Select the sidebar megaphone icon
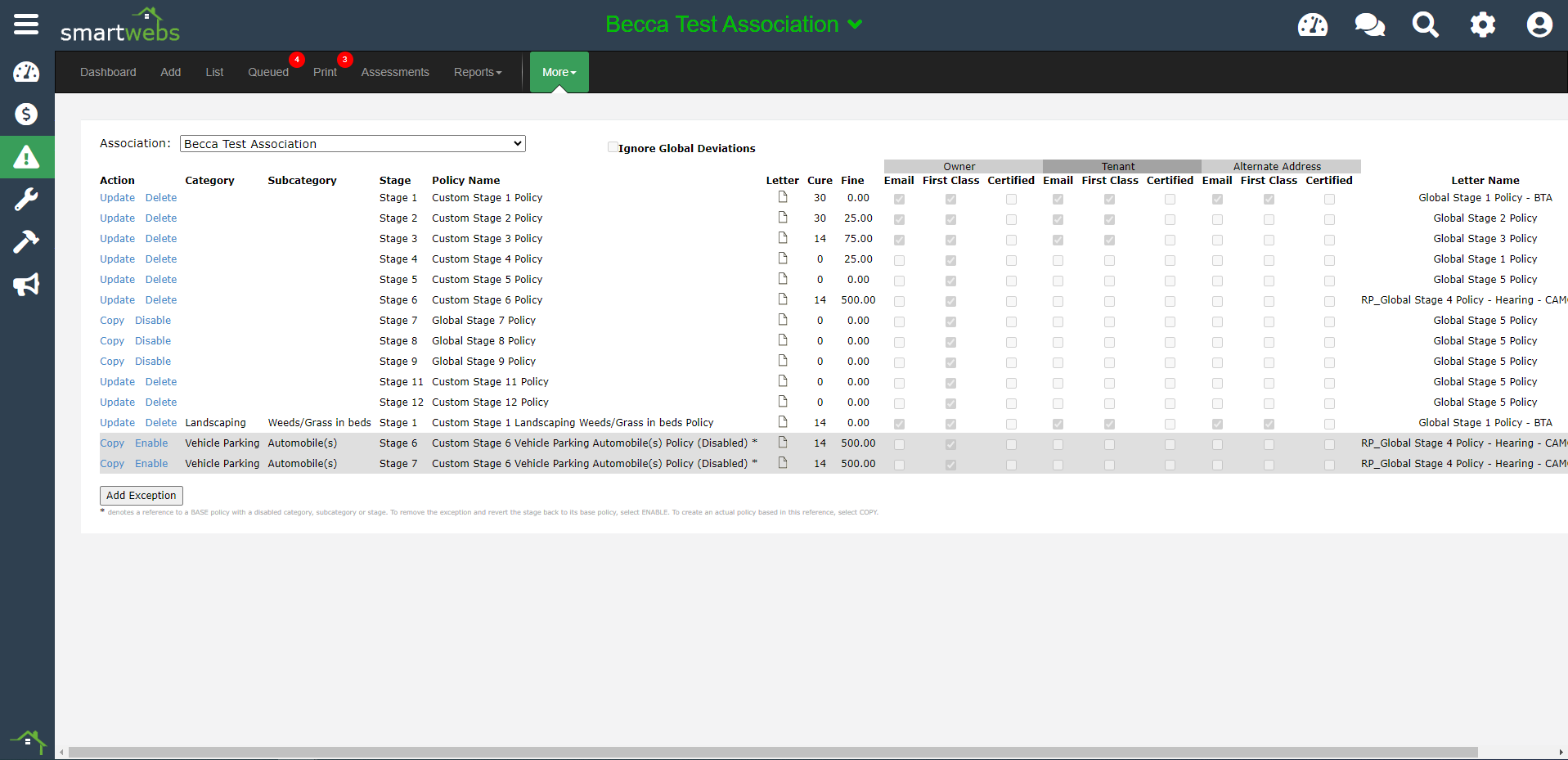The width and height of the screenshot is (1568, 760). click(x=26, y=285)
